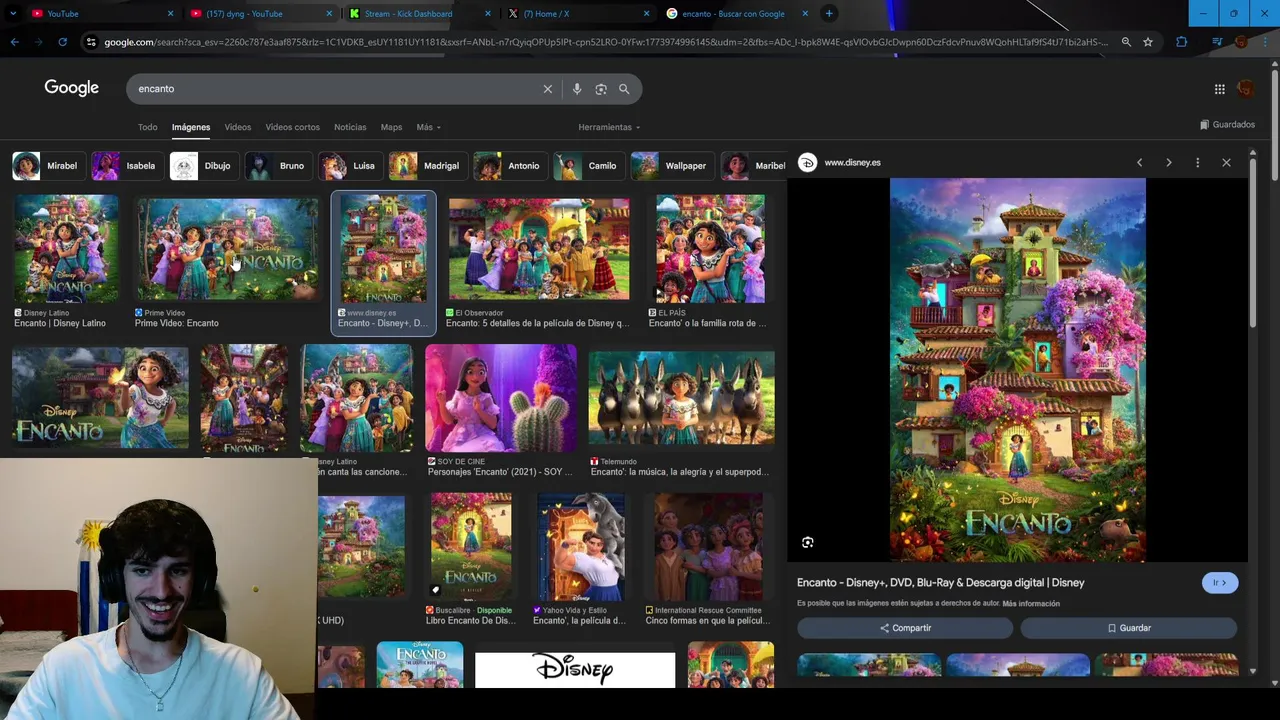This screenshot has width=1280, height=720.
Task: Select the Noticias search tab
Action: [x=350, y=127]
